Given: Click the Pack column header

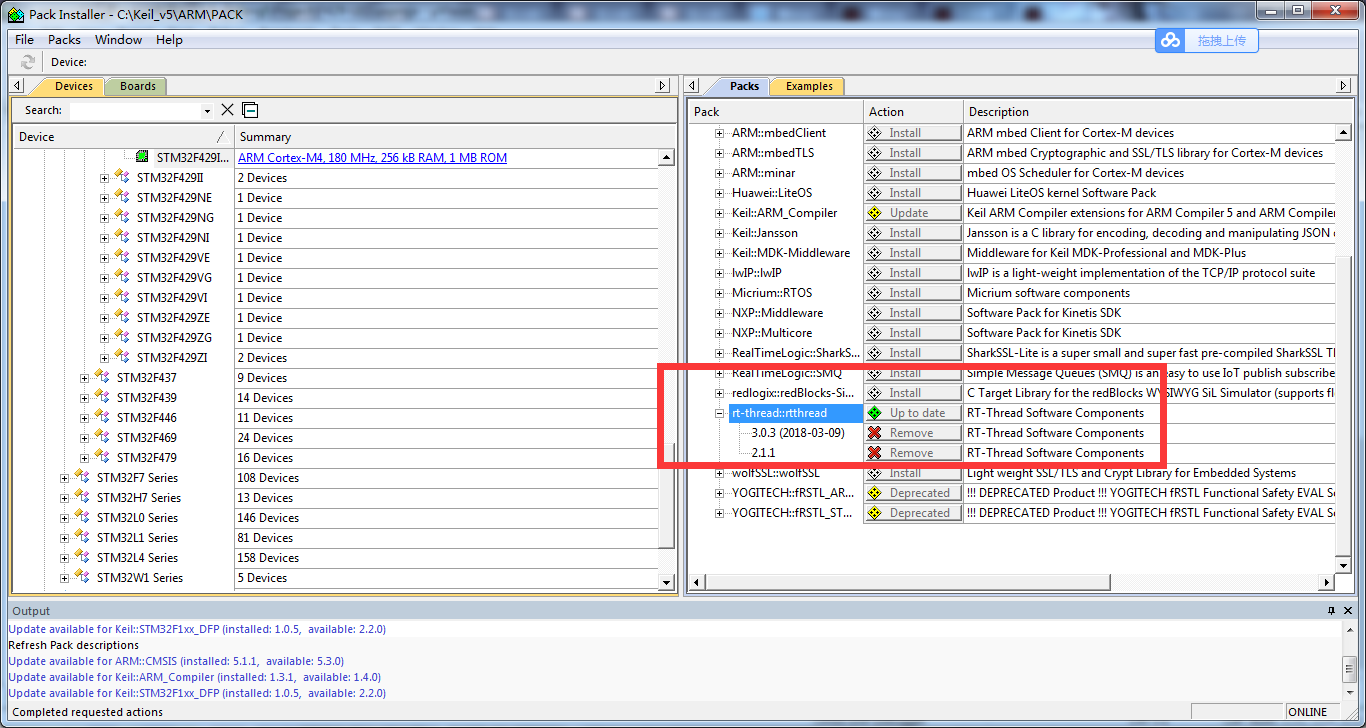Looking at the screenshot, I should point(776,112).
